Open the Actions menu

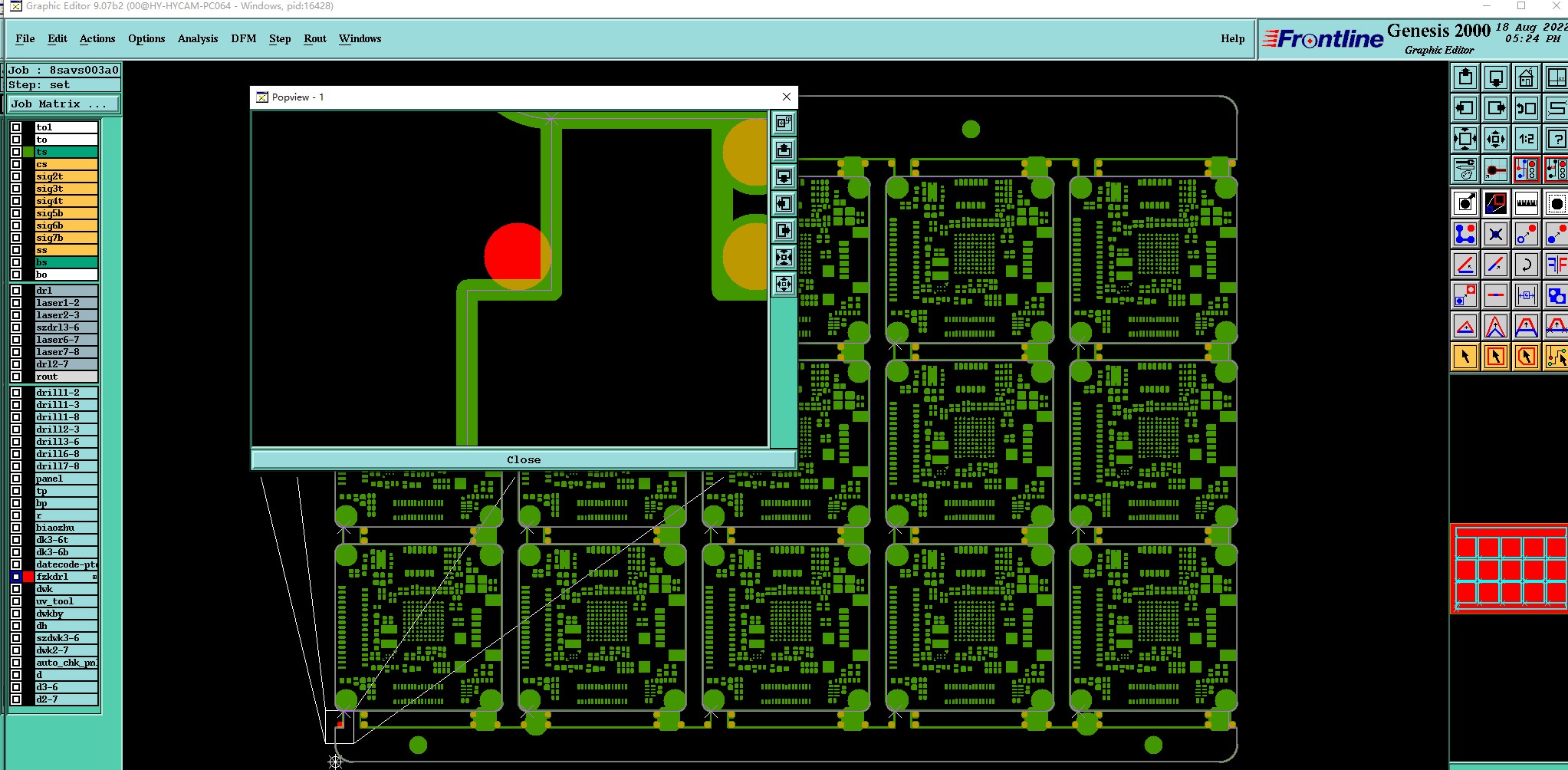[97, 38]
